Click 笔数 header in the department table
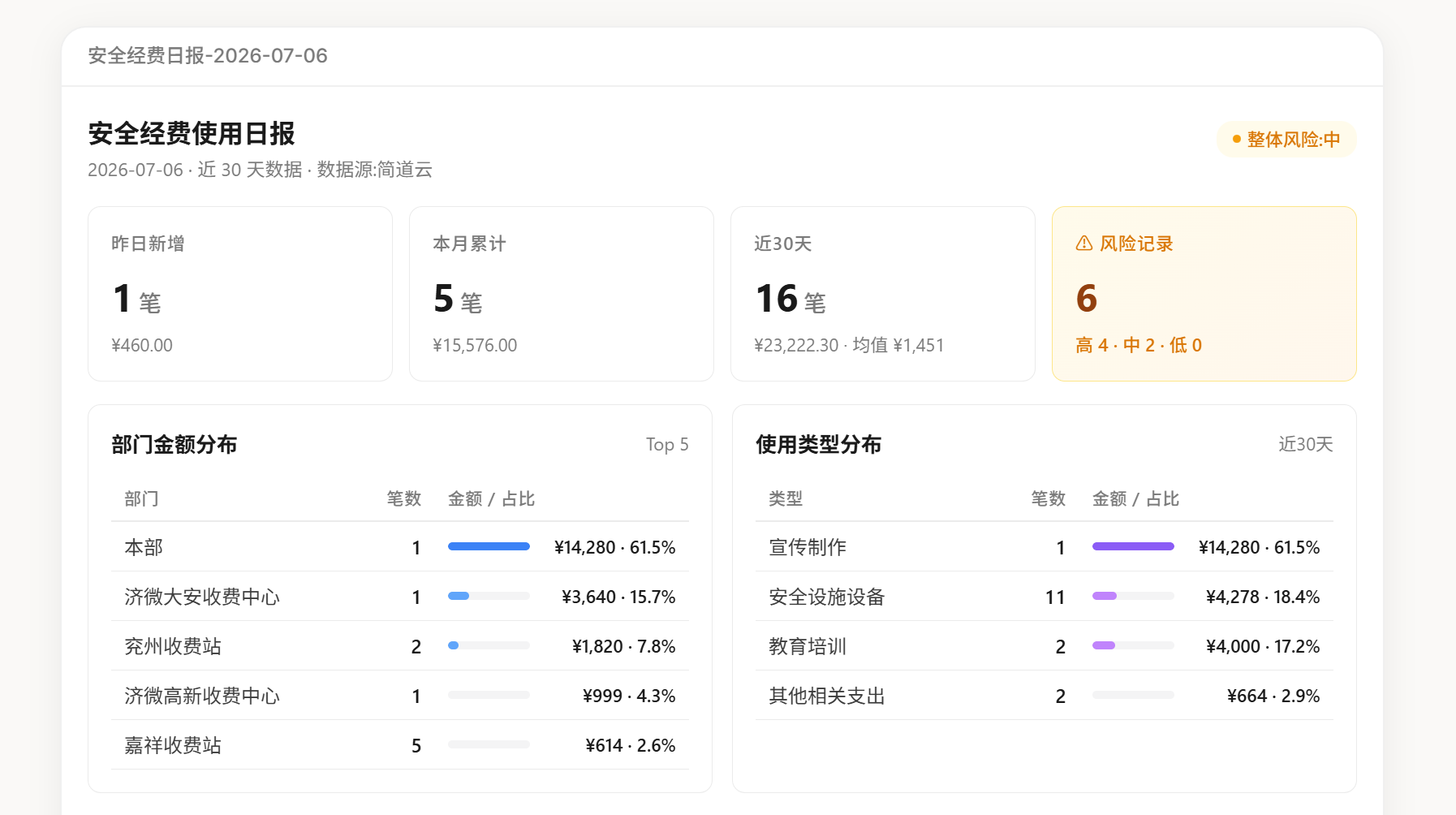The width and height of the screenshot is (1456, 815). 404,498
